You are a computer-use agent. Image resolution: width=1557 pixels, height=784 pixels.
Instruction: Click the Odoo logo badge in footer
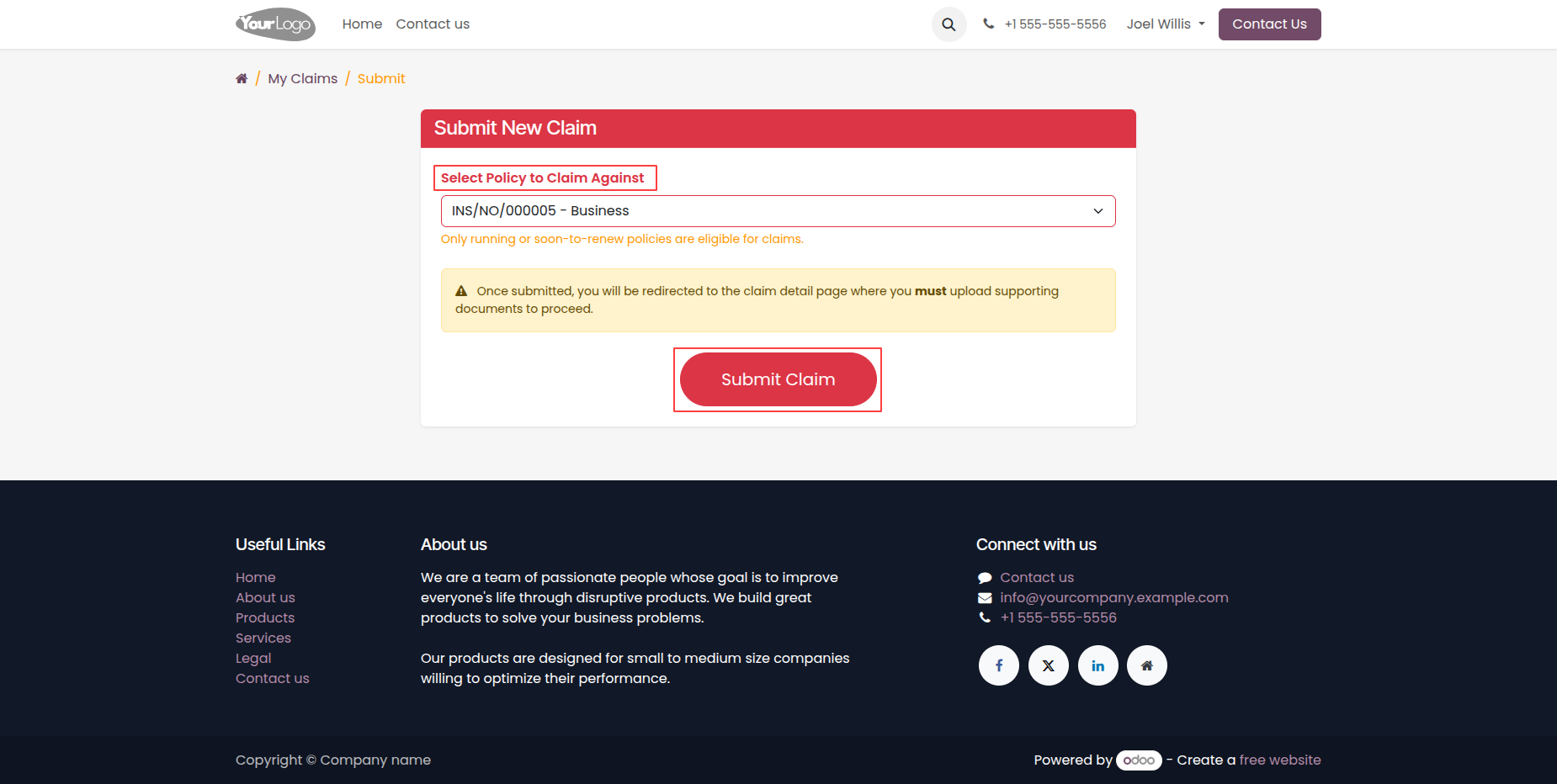(1139, 760)
